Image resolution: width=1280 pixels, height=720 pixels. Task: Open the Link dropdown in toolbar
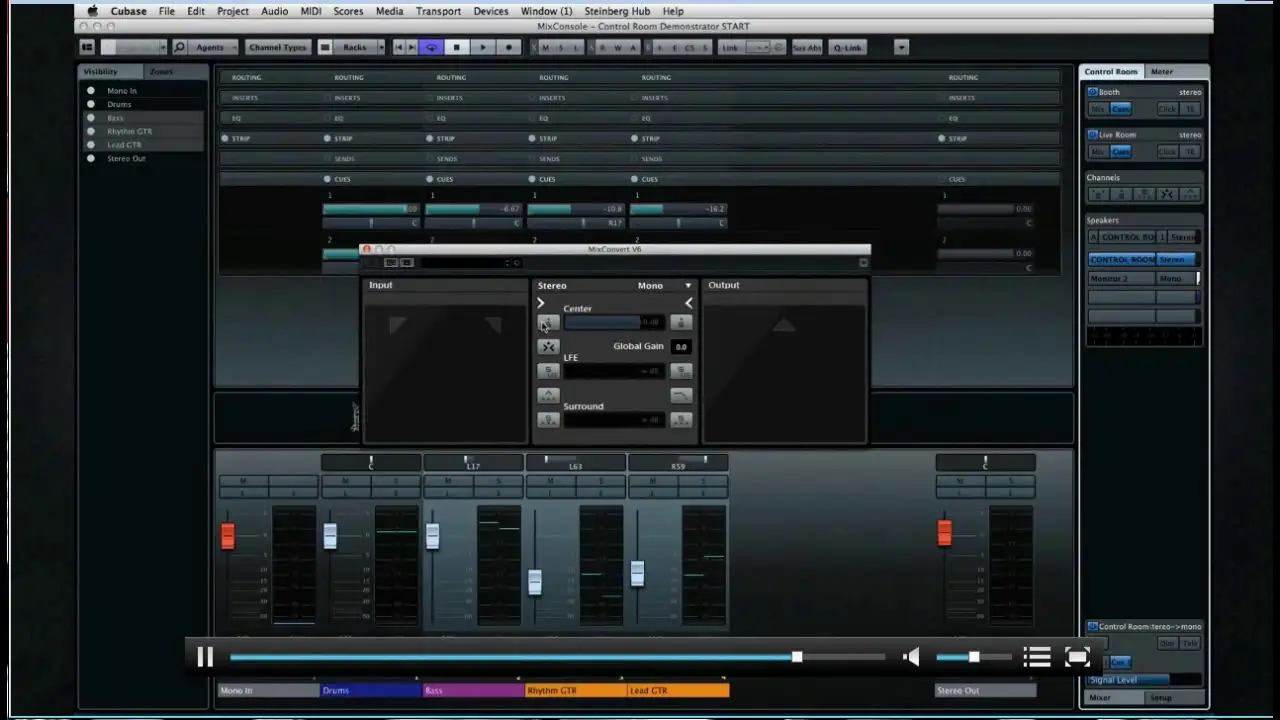coord(758,47)
